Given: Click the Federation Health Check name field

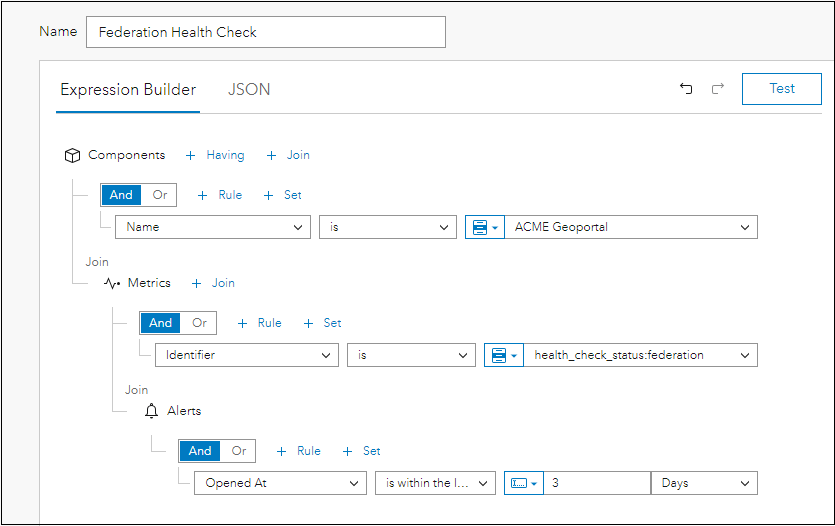Looking at the screenshot, I should 266,32.
